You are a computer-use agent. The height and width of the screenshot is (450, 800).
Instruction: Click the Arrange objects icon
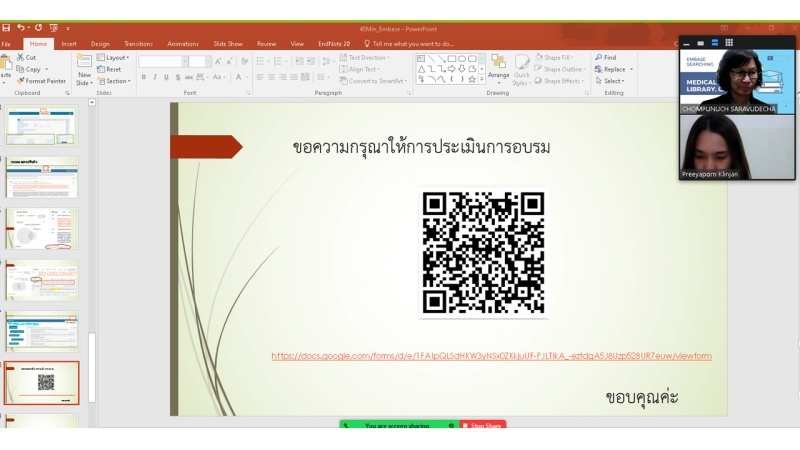tap(498, 66)
